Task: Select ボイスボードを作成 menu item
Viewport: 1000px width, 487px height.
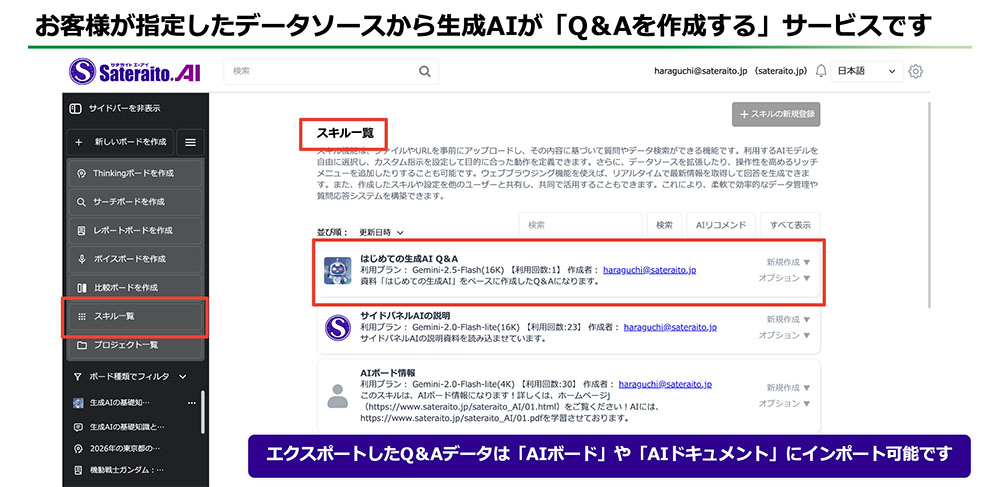Action: tap(135, 259)
